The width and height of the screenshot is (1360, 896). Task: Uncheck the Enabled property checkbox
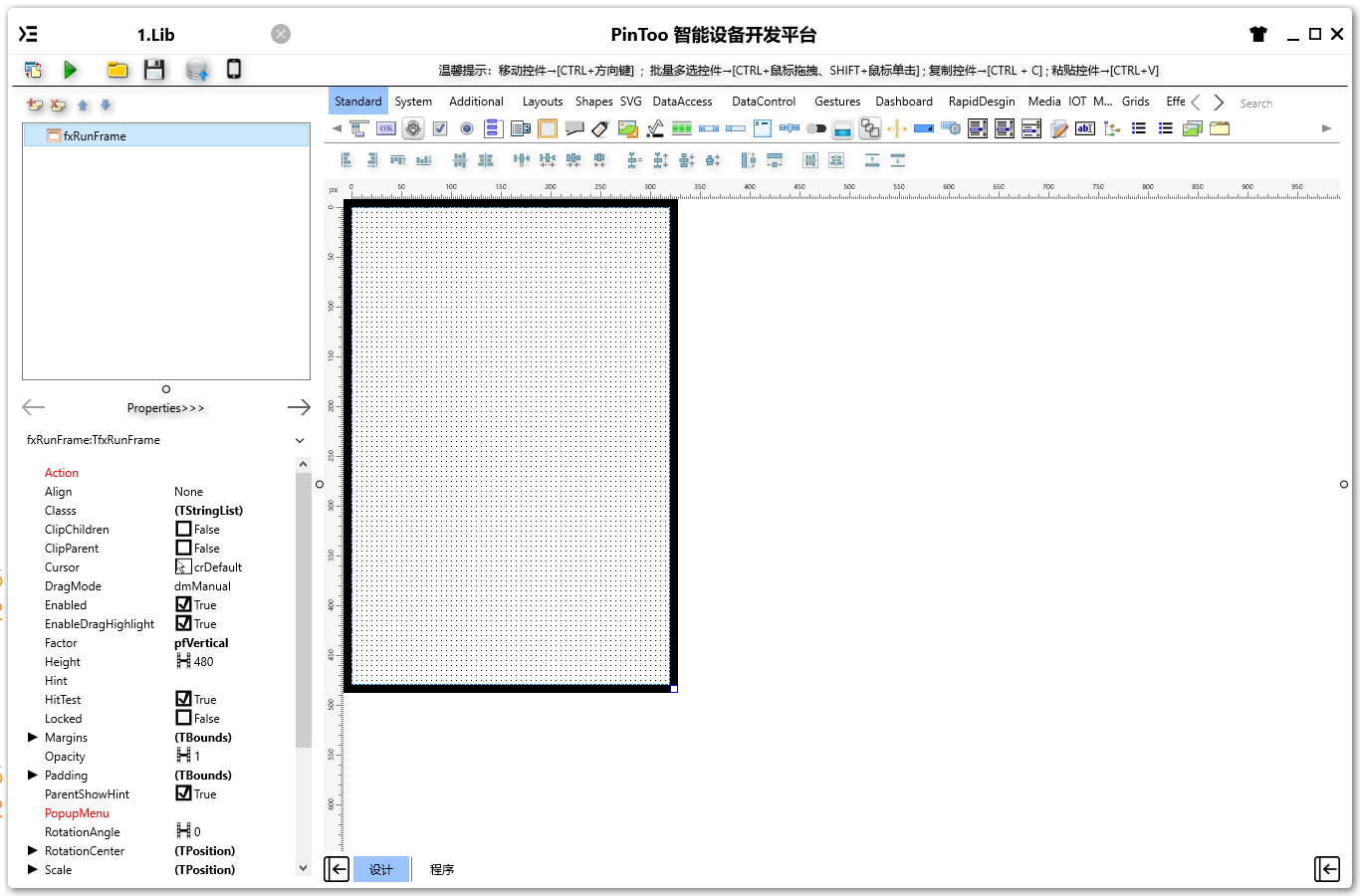pos(183,604)
